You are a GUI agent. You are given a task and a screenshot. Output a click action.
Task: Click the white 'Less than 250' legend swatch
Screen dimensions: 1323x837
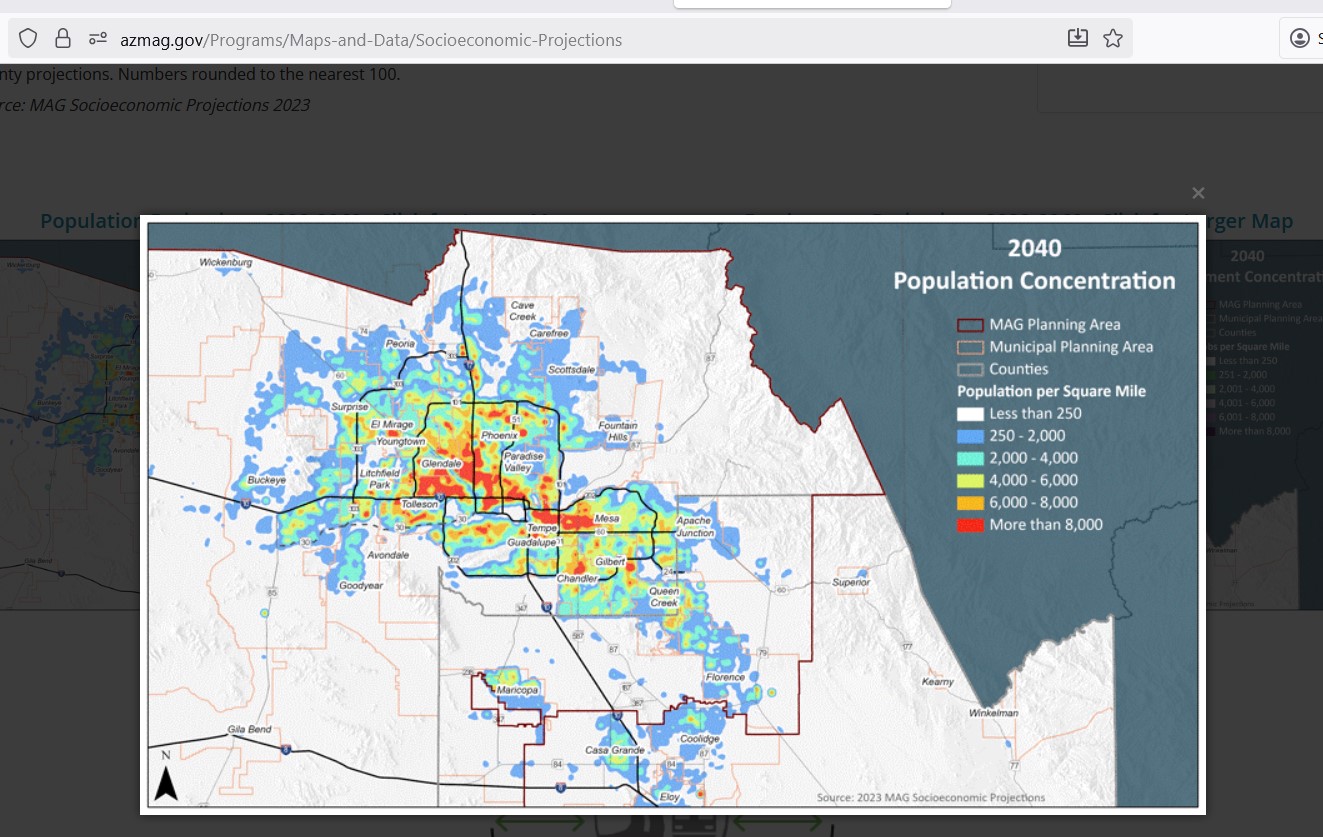pyautogui.click(x=970, y=414)
